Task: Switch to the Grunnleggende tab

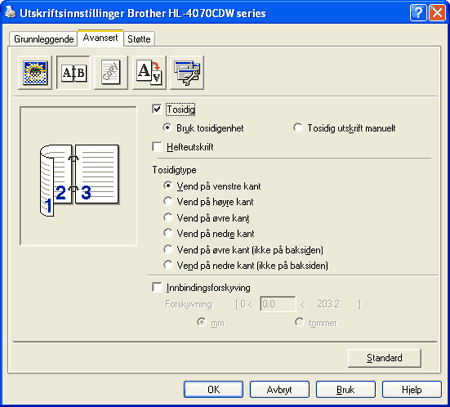Action: pos(44,39)
